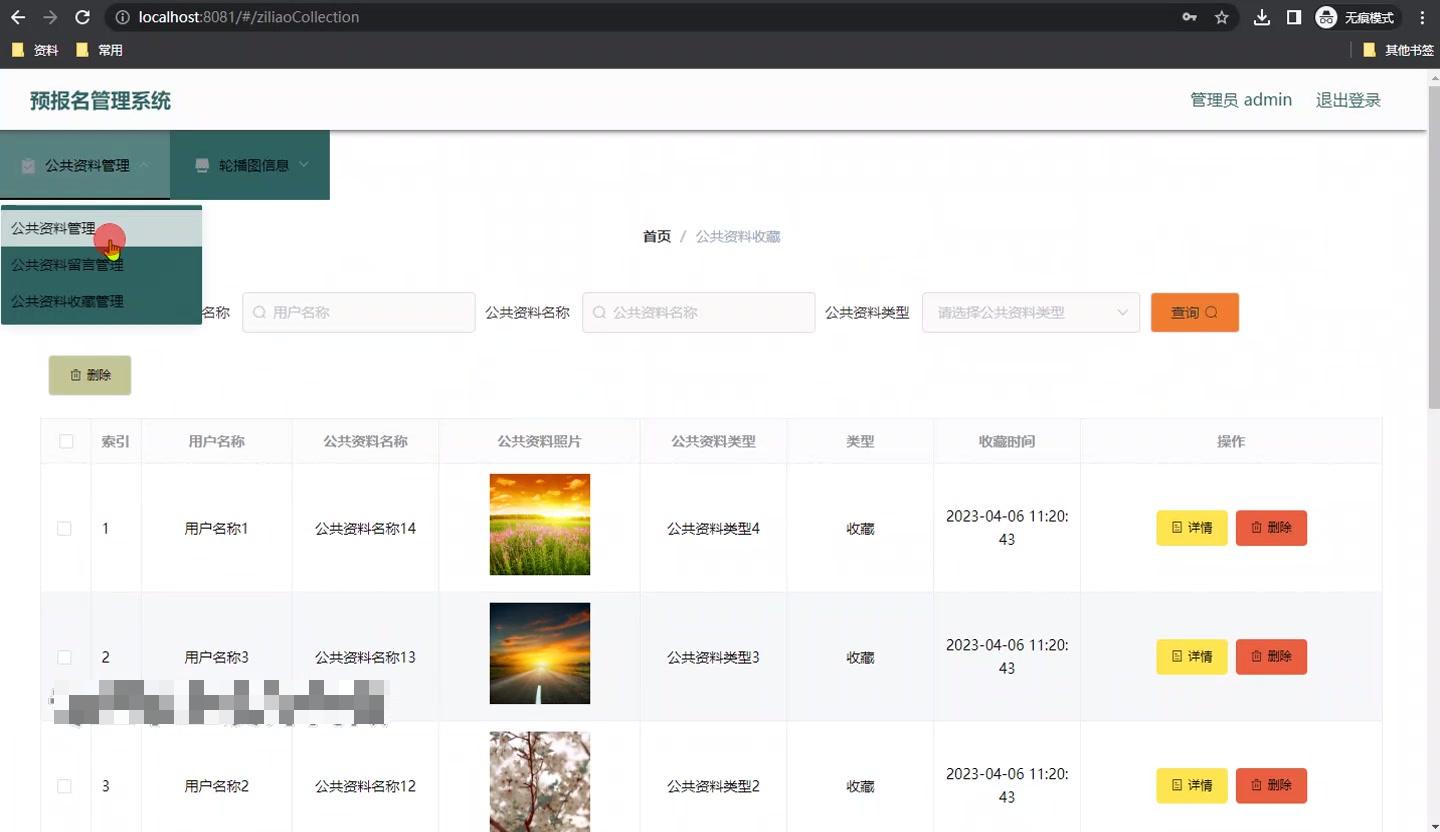Open the 请选择公共资料类型 dropdown
Image resolution: width=1440 pixels, height=832 pixels.
click(x=1030, y=312)
